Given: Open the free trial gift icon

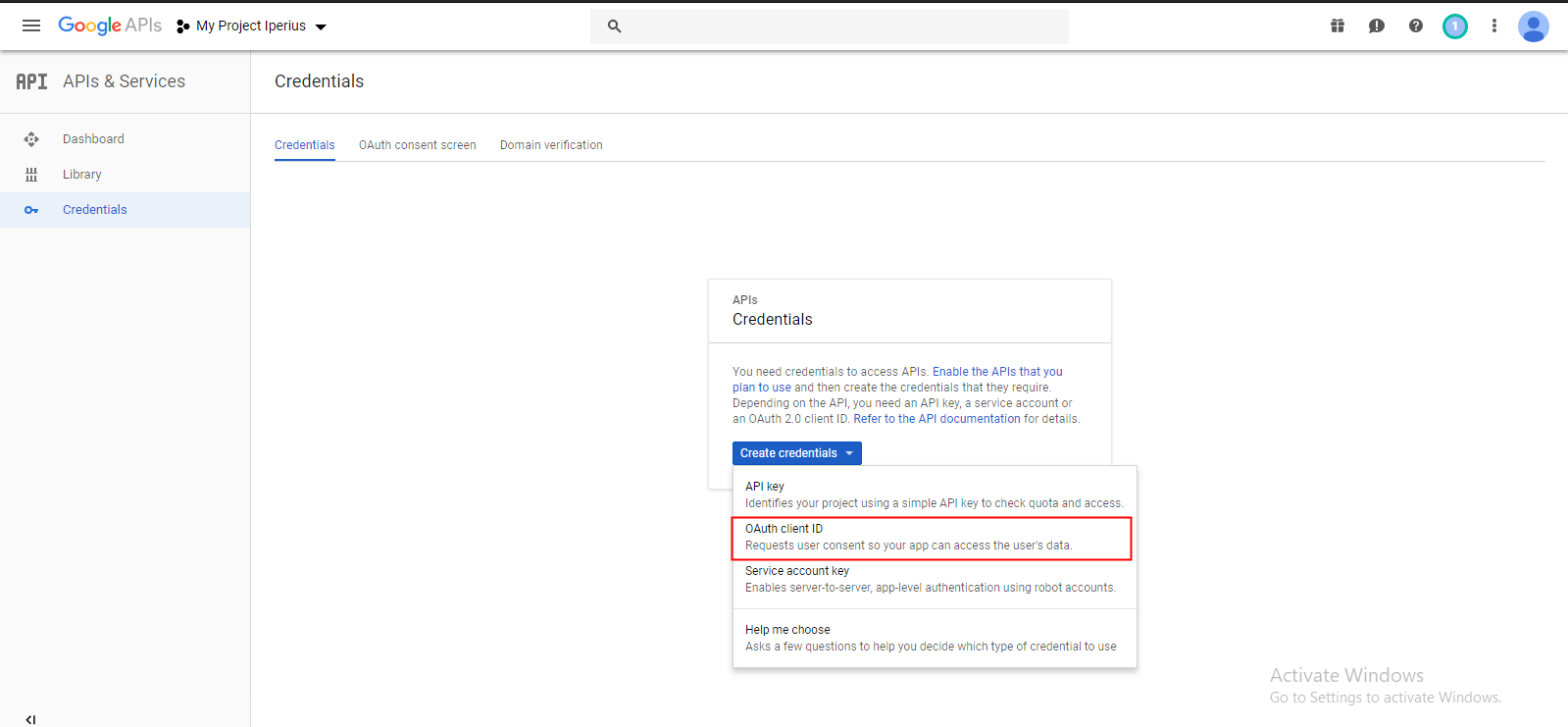Looking at the screenshot, I should (x=1338, y=26).
